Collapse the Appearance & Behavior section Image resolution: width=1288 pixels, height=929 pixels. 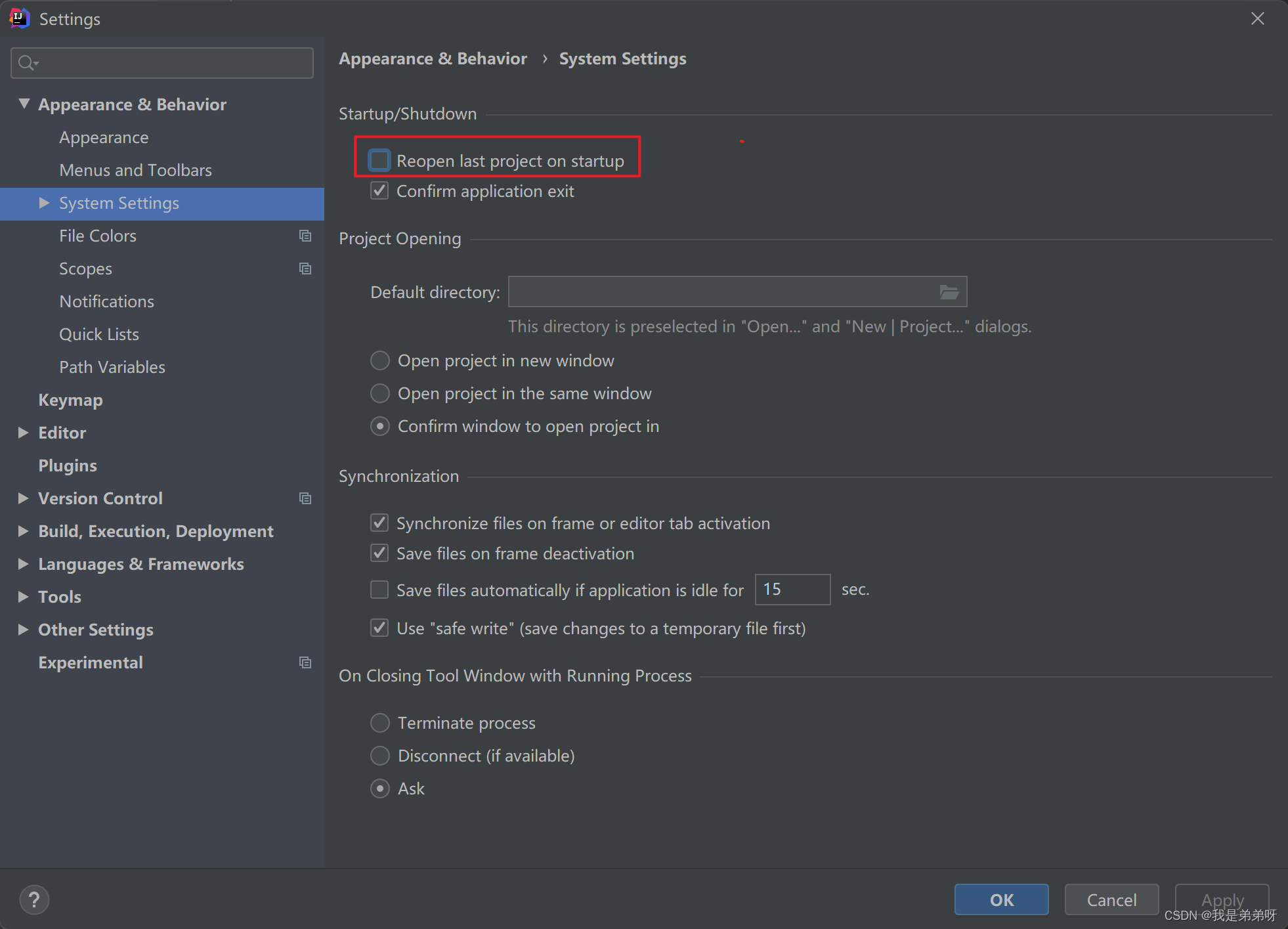tap(24, 104)
